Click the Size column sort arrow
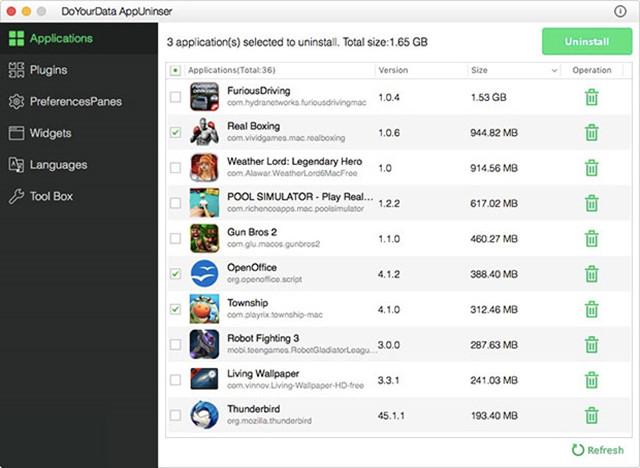The image size is (640, 468). click(x=554, y=71)
